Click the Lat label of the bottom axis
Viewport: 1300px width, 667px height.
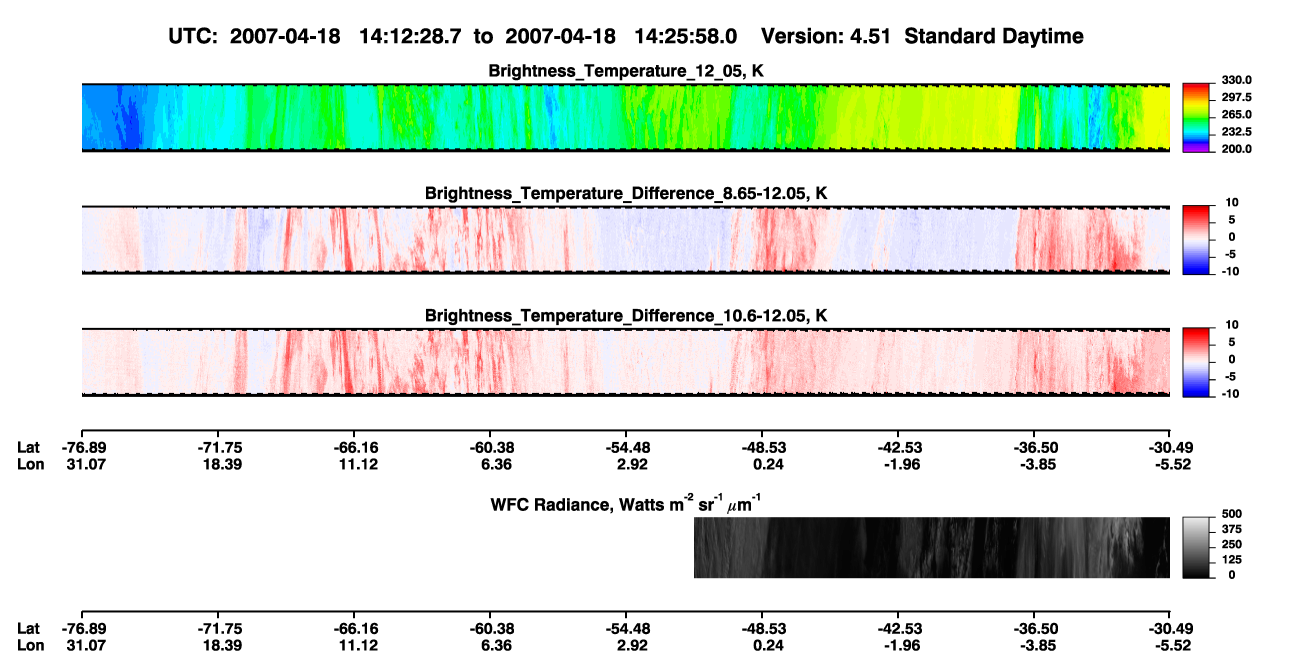29,629
